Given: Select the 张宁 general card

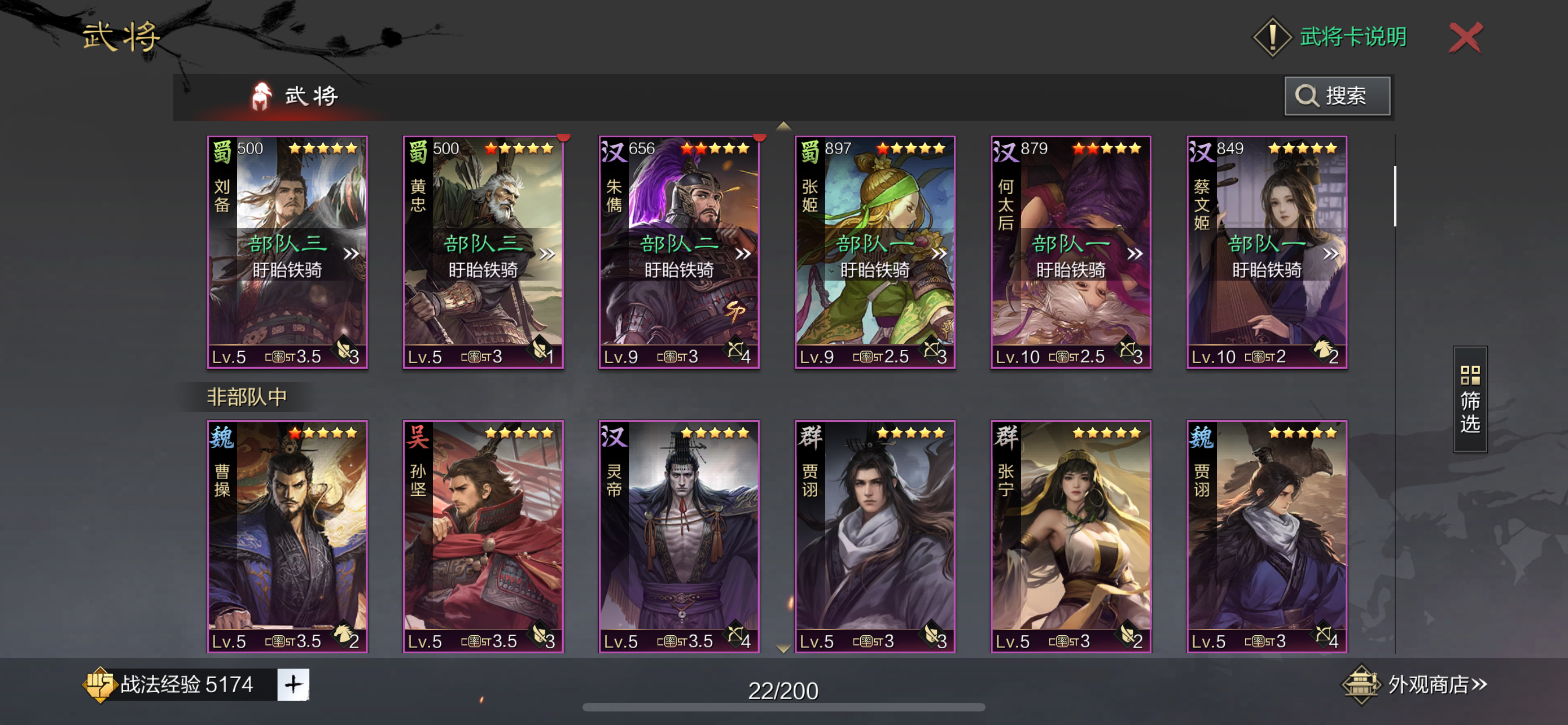Looking at the screenshot, I should pos(1071,536).
